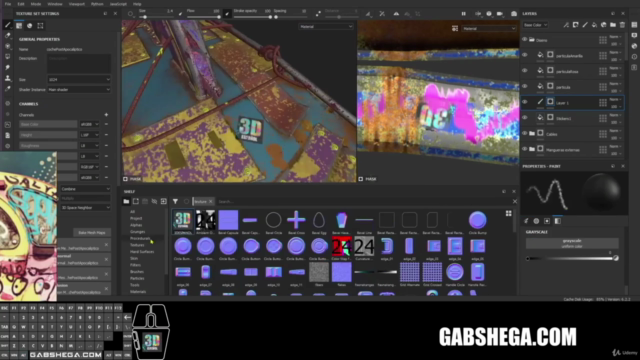Open the 3D viewport Material mode dropdown
Viewport: 640px width, 360px height.
click(x=326, y=27)
